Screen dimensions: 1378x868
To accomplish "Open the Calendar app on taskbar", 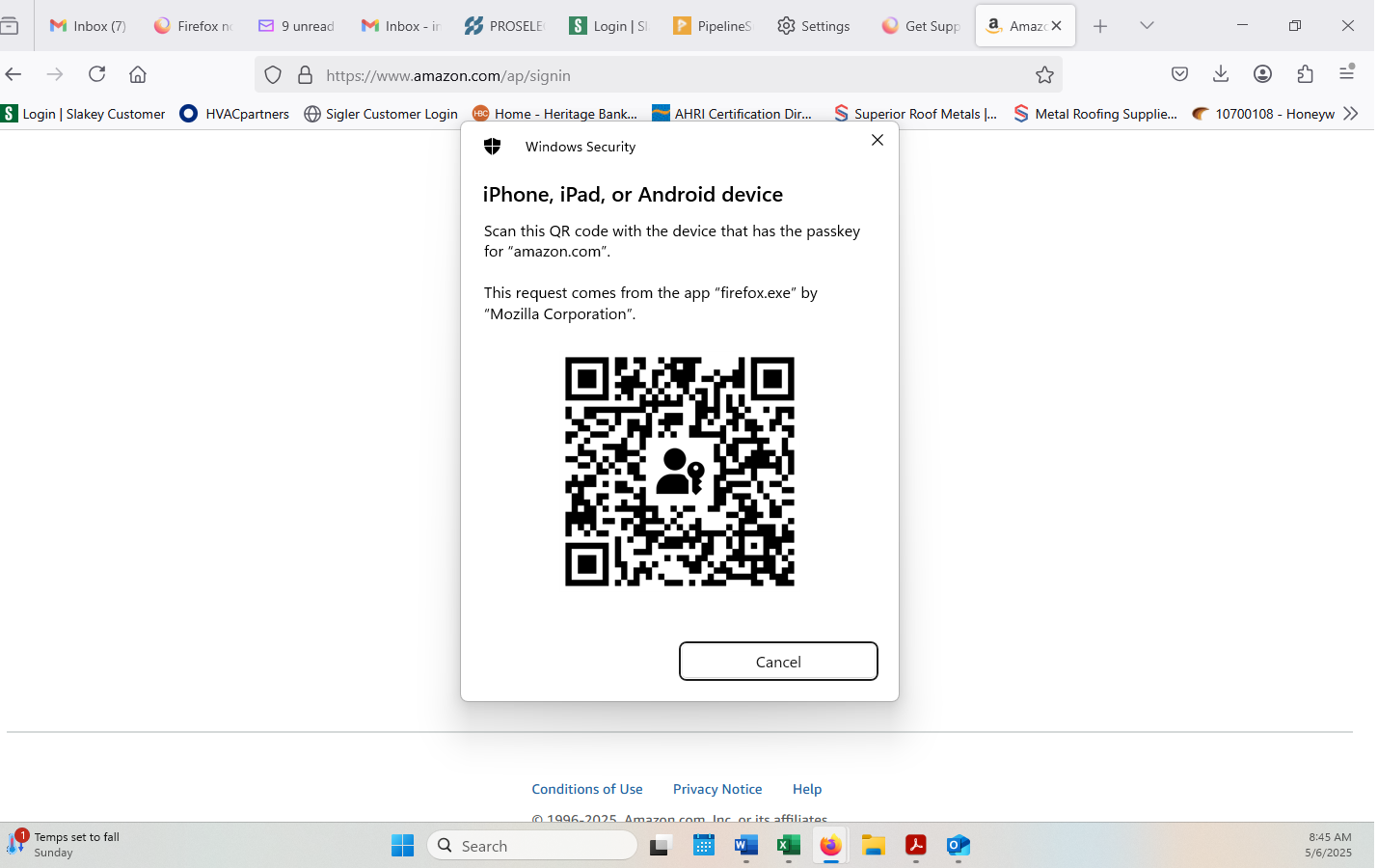I will click(704, 846).
